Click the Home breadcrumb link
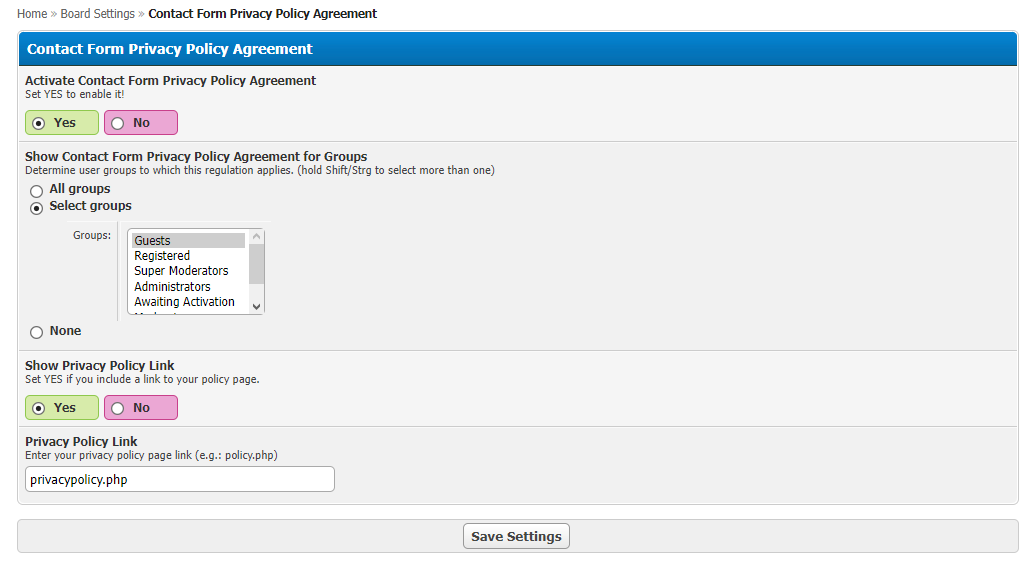Viewport: 1029px width, 566px height. point(32,14)
